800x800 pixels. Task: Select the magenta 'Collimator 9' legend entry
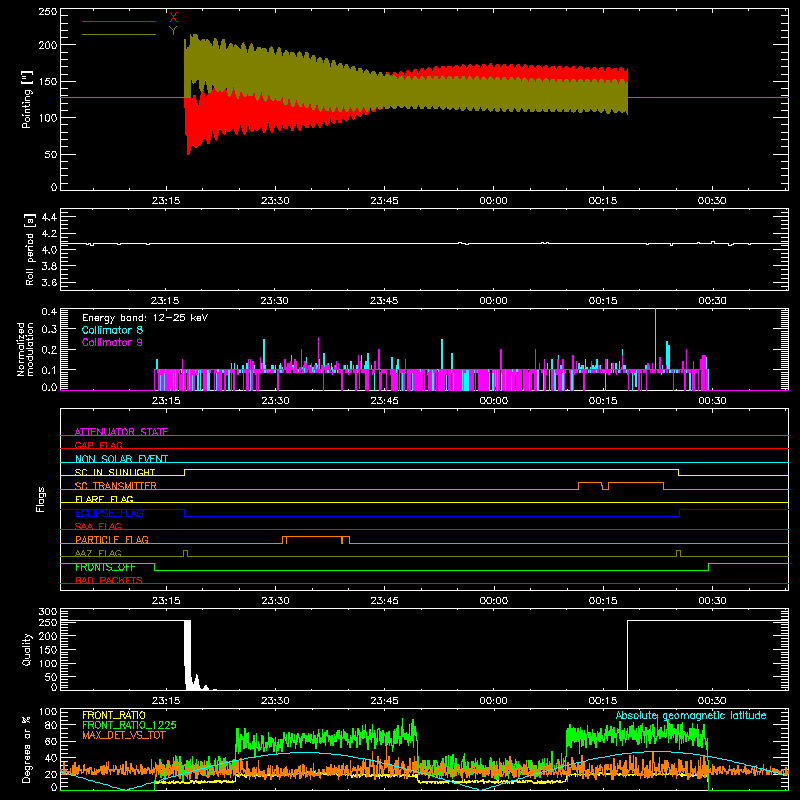point(112,342)
